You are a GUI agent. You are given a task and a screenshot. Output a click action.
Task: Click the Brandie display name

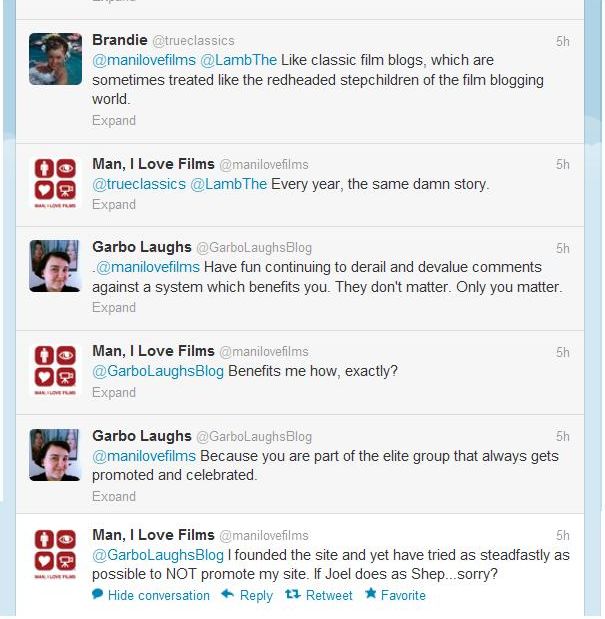point(119,40)
